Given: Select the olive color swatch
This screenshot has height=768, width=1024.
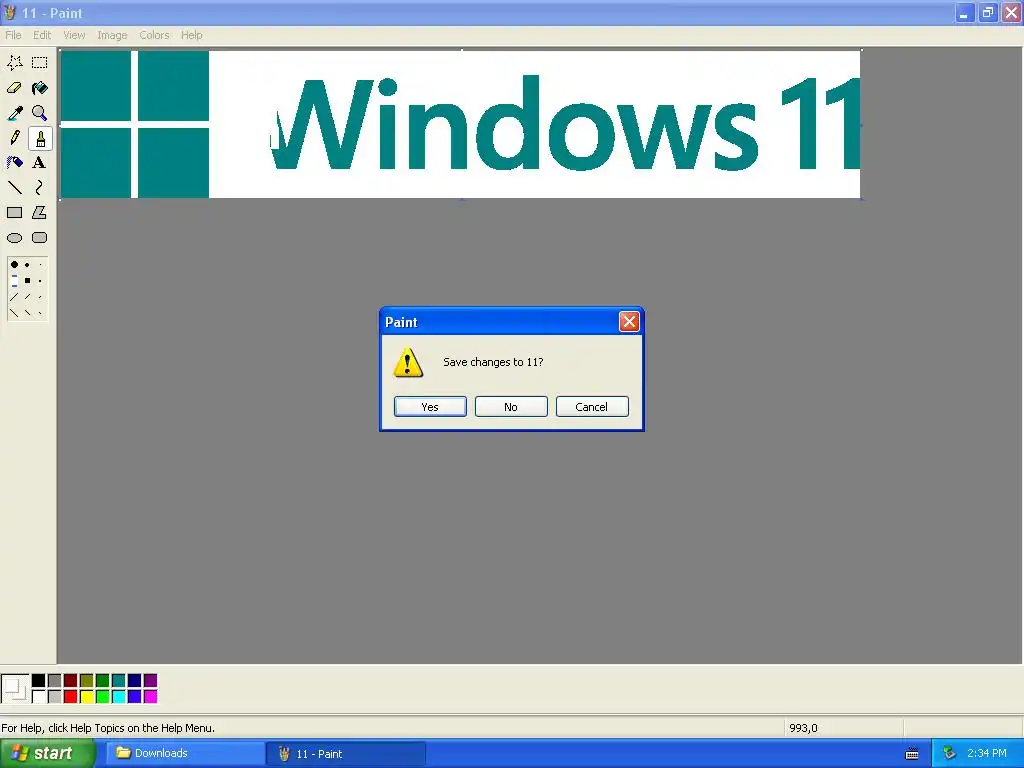Looking at the screenshot, I should click(x=86, y=681).
